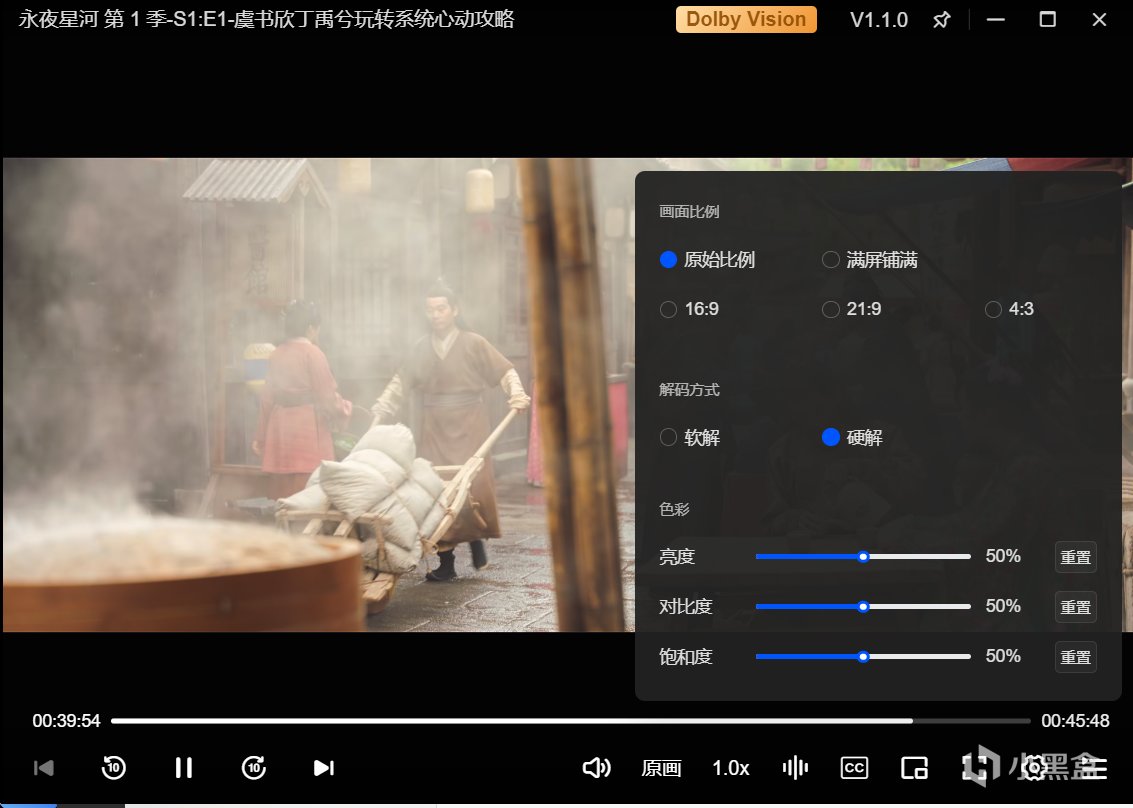Reset 对比度 with 重置 button
This screenshot has height=808, width=1133.
point(1075,607)
